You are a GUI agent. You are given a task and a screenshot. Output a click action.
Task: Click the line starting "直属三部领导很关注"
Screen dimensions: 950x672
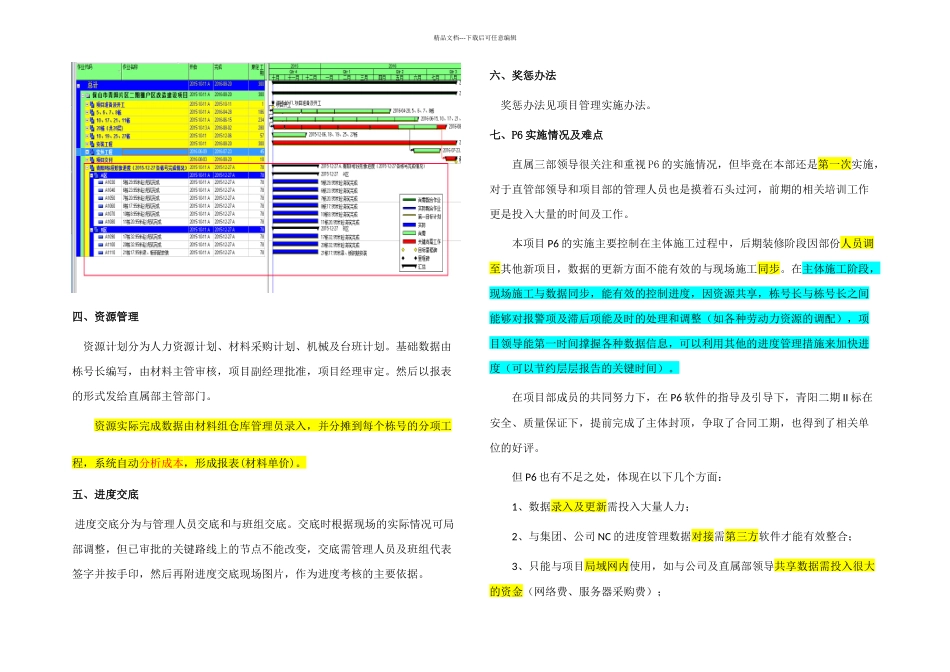pos(696,164)
